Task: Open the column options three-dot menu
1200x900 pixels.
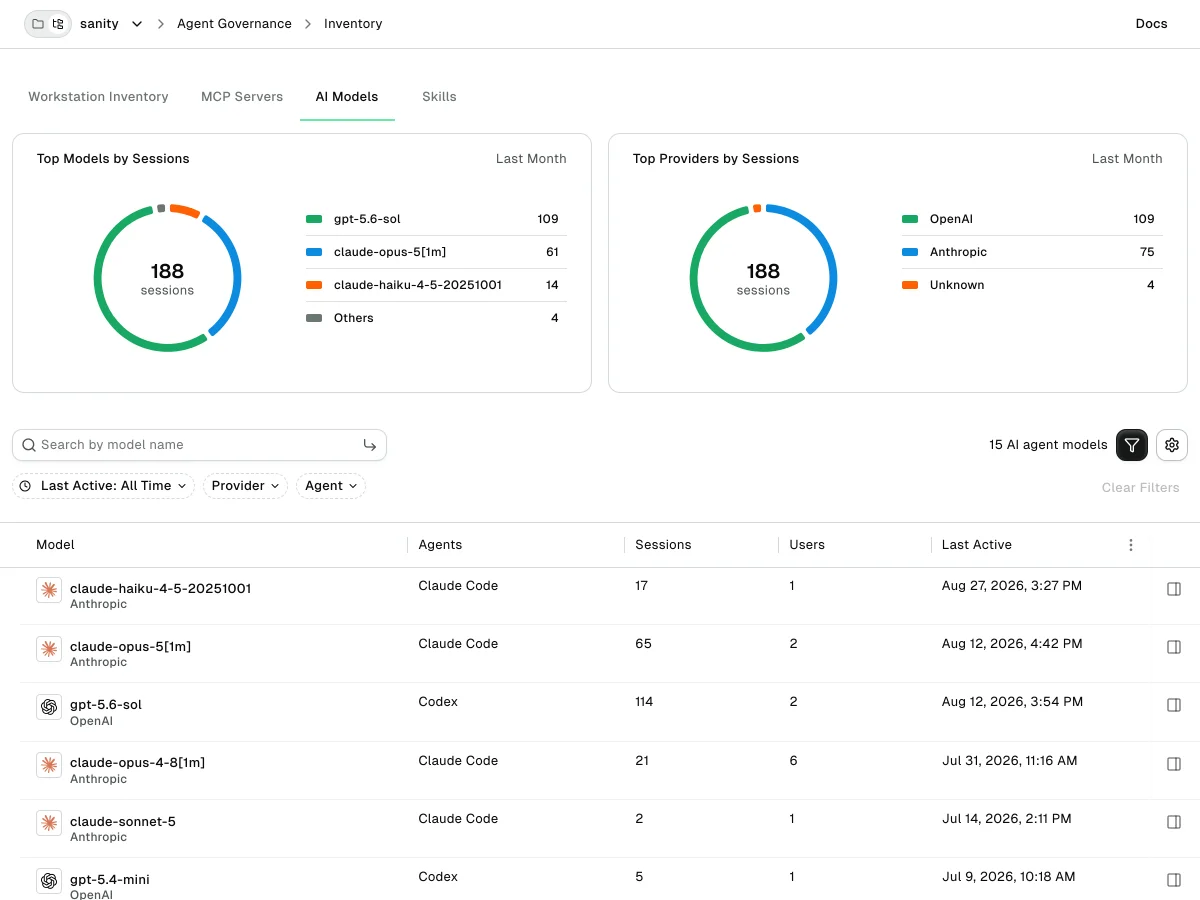Action: coord(1131,545)
